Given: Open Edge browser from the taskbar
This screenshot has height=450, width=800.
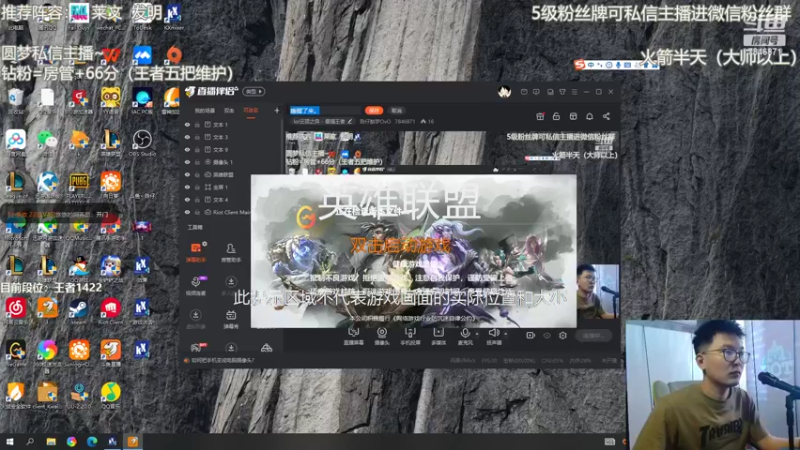Looking at the screenshot, I should [x=92, y=442].
